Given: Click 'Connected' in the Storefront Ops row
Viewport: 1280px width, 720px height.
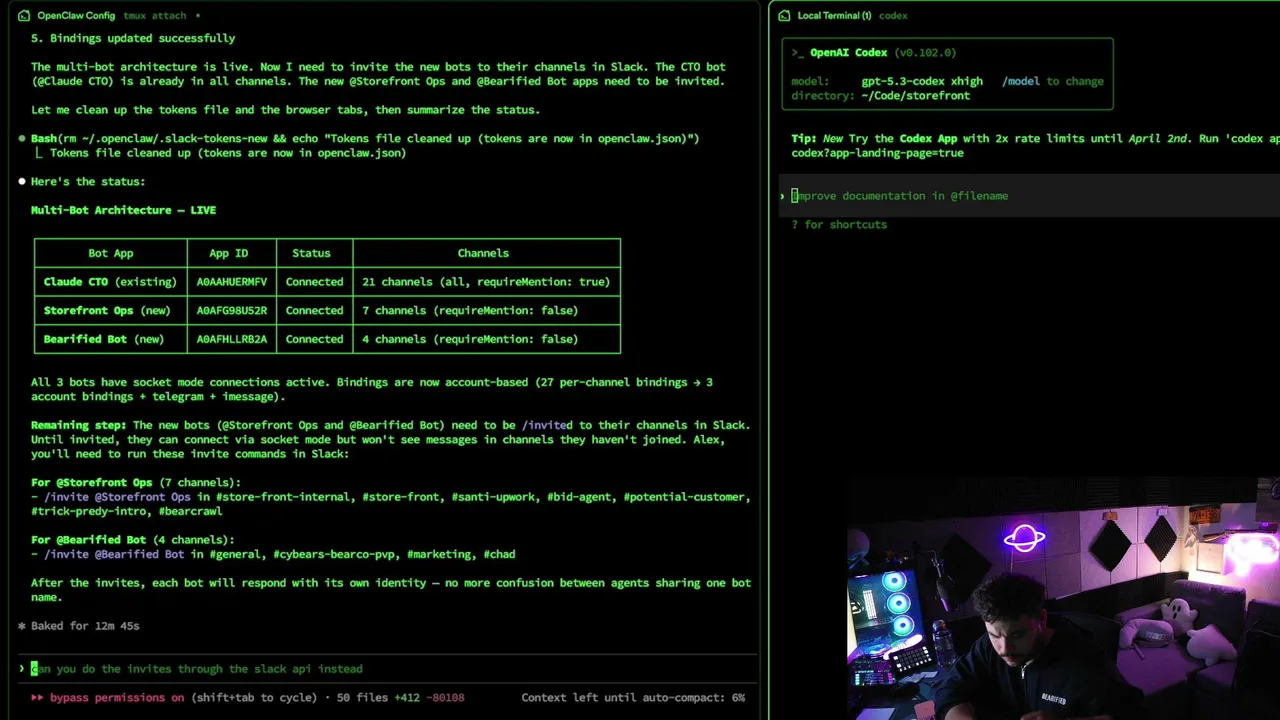Looking at the screenshot, I should coord(314,311).
